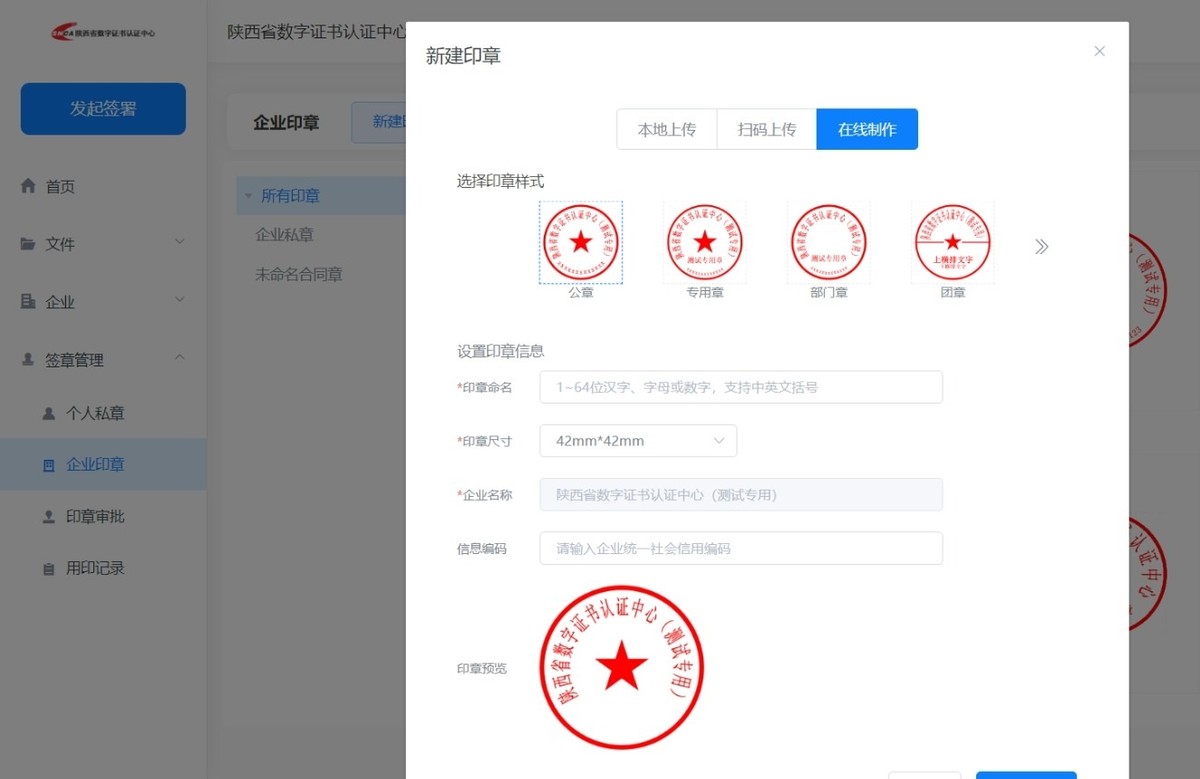Click the 企业印章 enterprise seal icon
The height and width of the screenshot is (779, 1200).
pyautogui.click(x=48, y=464)
